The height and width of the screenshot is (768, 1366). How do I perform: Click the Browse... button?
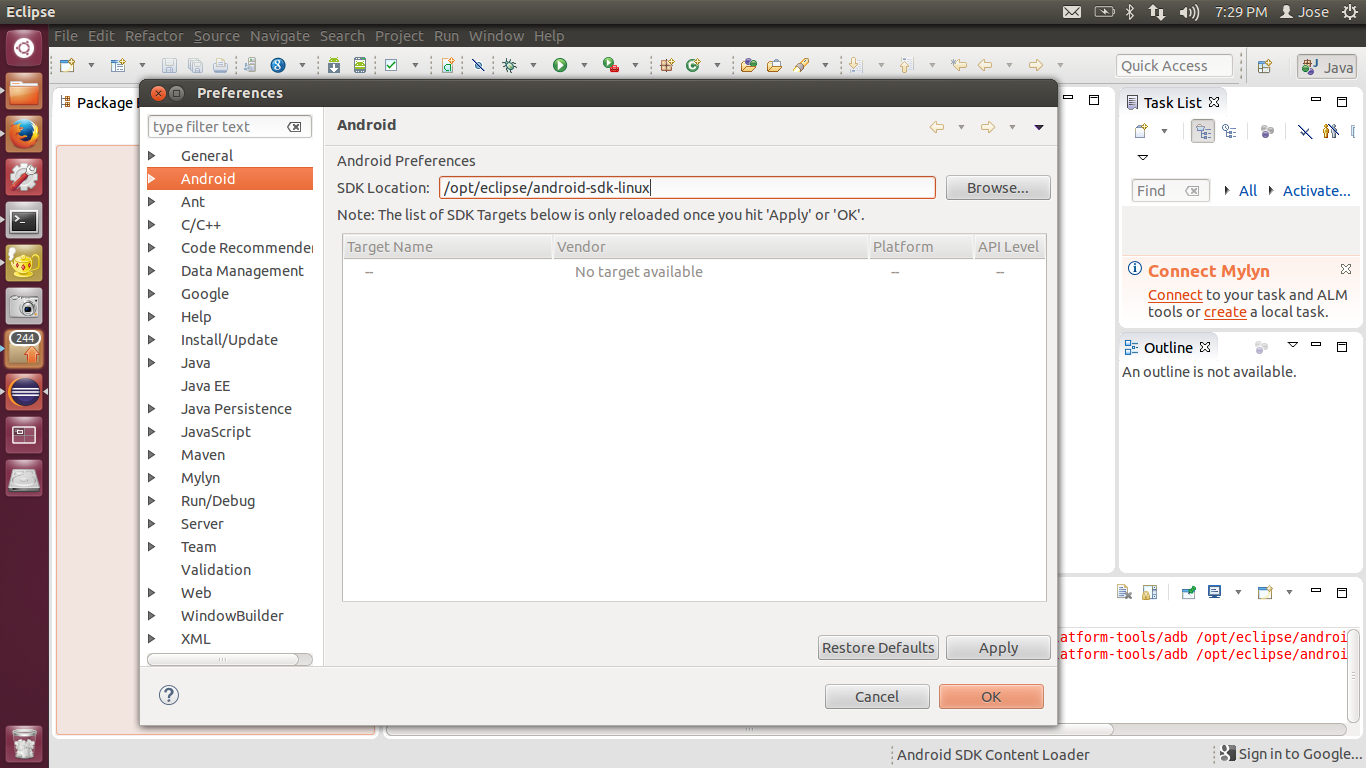(x=998, y=188)
